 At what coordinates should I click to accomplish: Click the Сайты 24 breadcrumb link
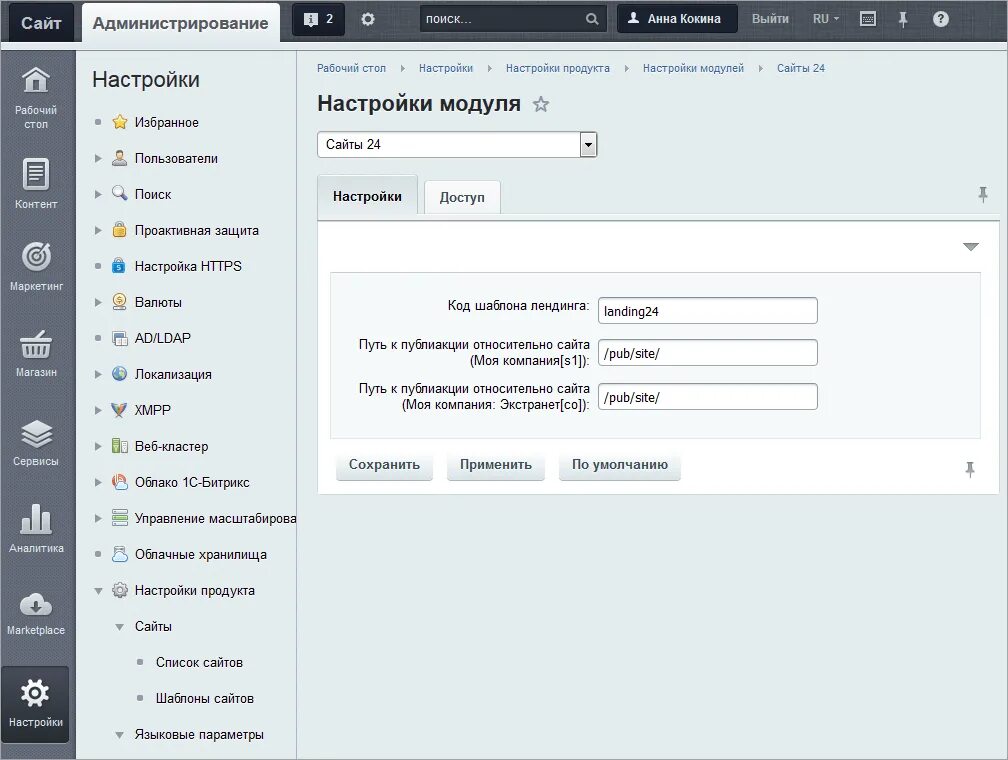tap(800, 68)
